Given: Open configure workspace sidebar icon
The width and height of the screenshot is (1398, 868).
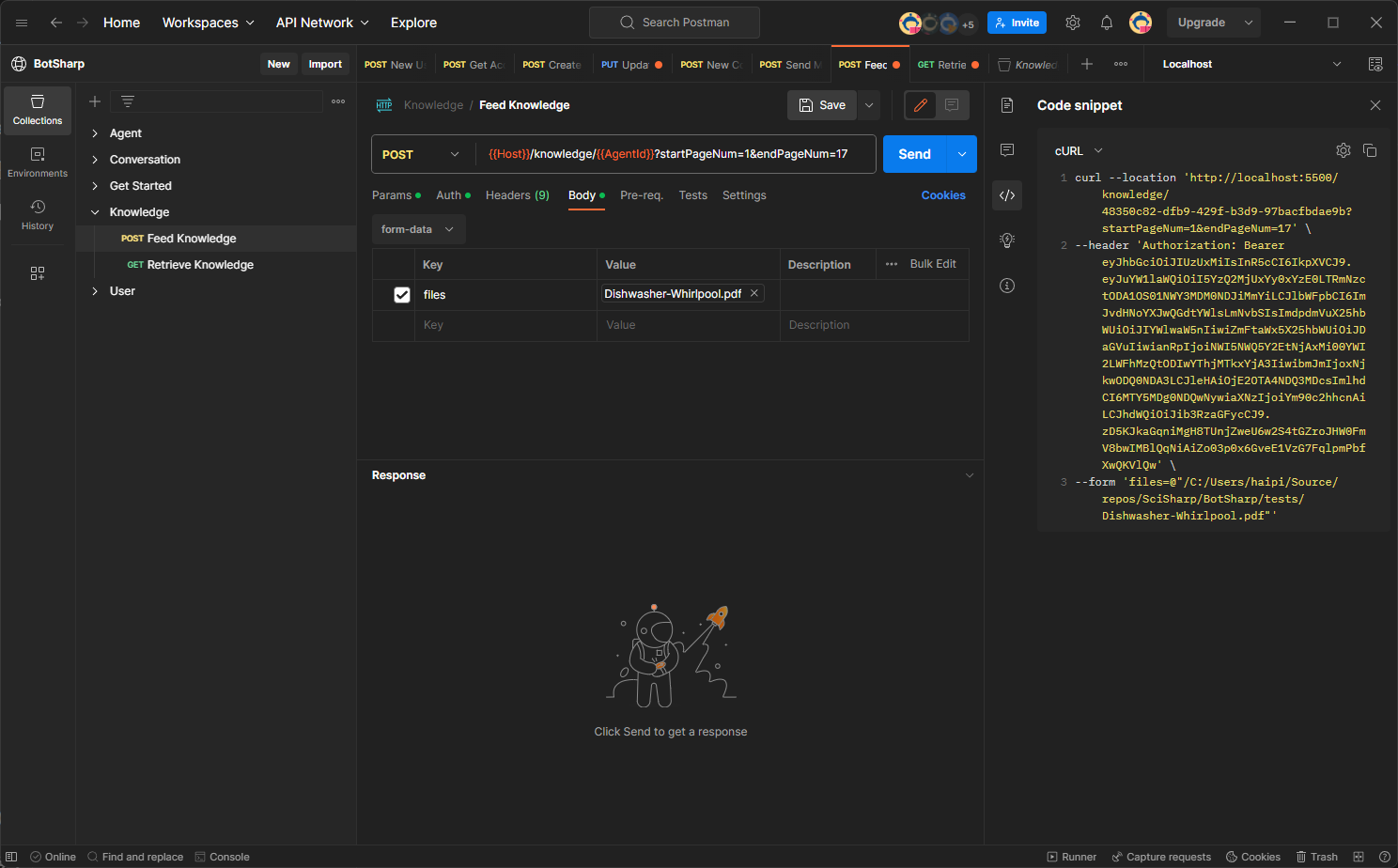Looking at the screenshot, I should pyautogui.click(x=38, y=273).
